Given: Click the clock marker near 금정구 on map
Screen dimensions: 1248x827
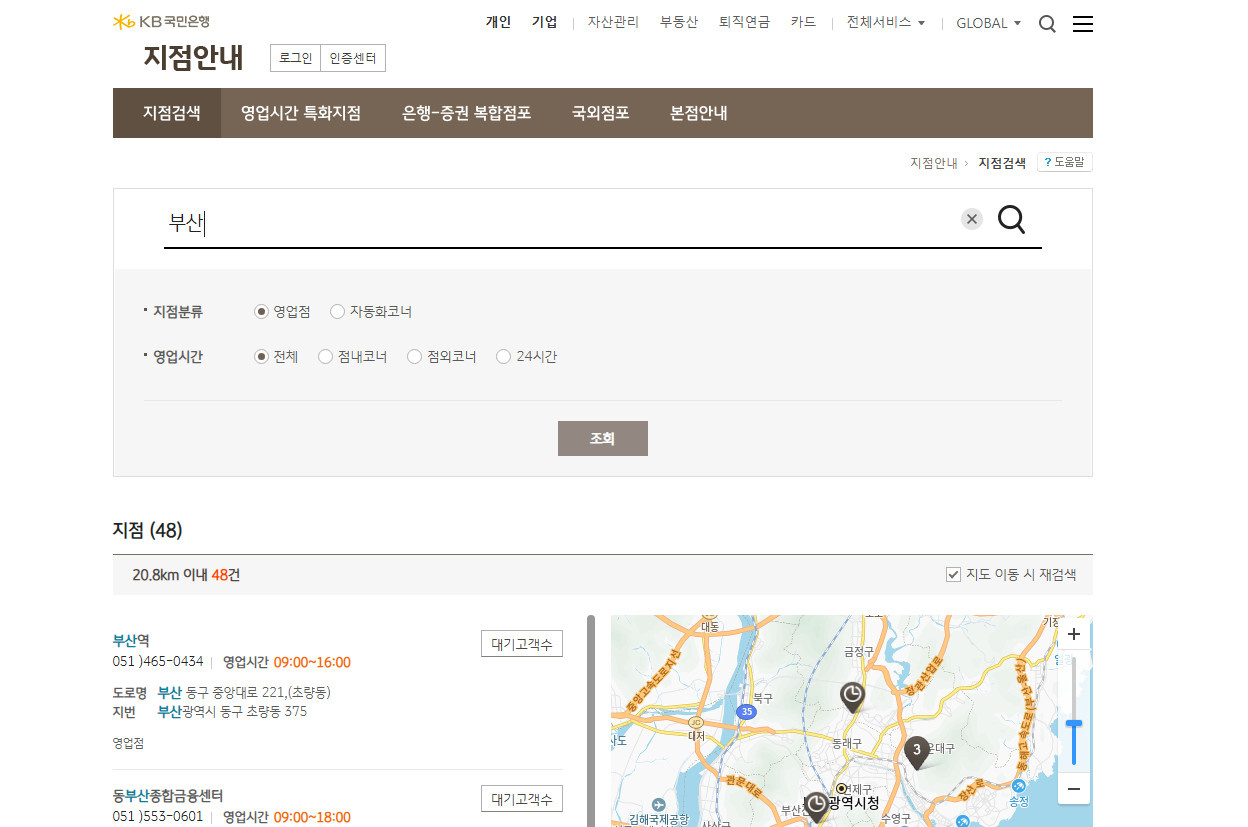Looking at the screenshot, I should [852, 696].
